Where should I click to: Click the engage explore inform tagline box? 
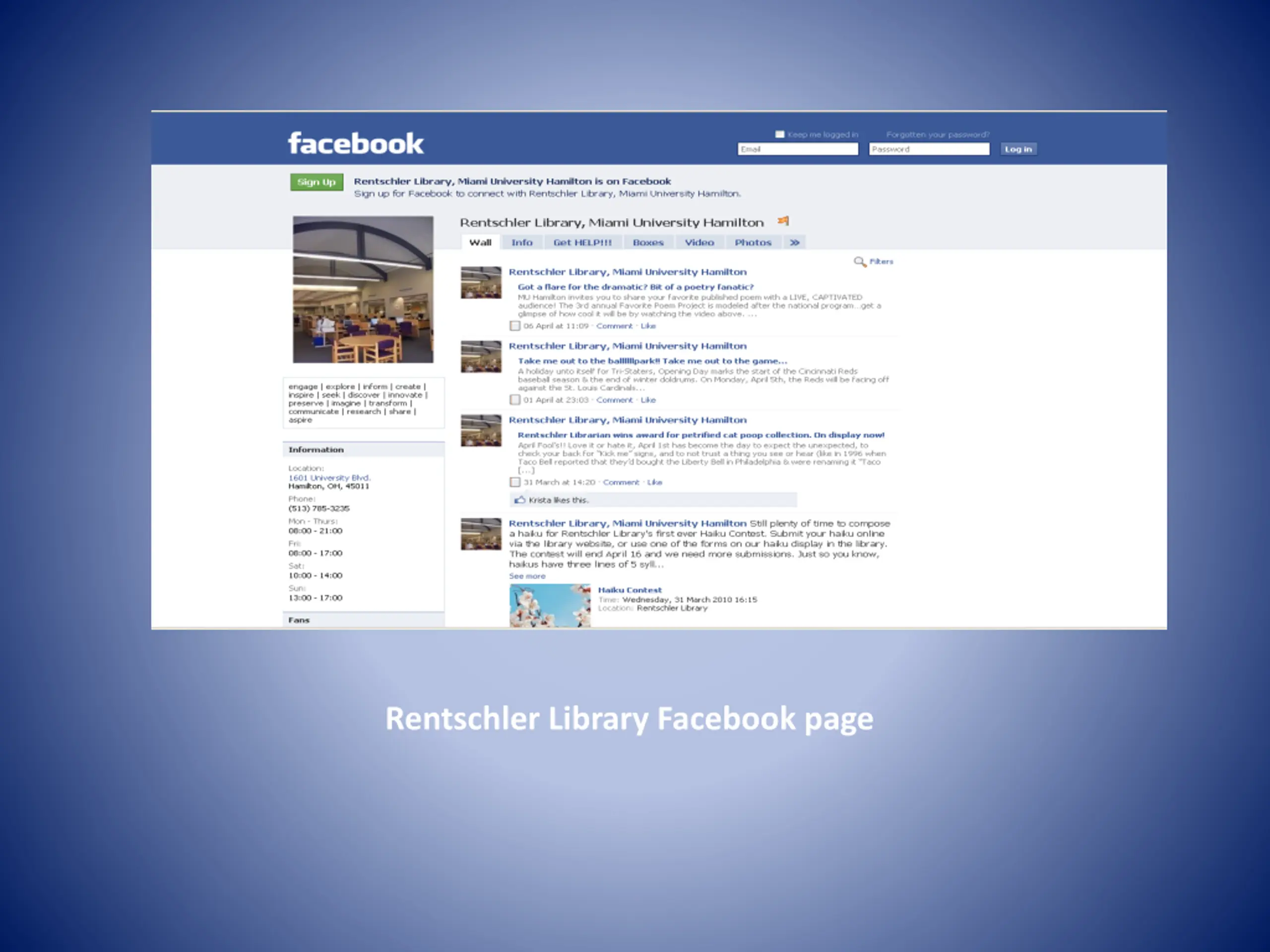(x=364, y=403)
